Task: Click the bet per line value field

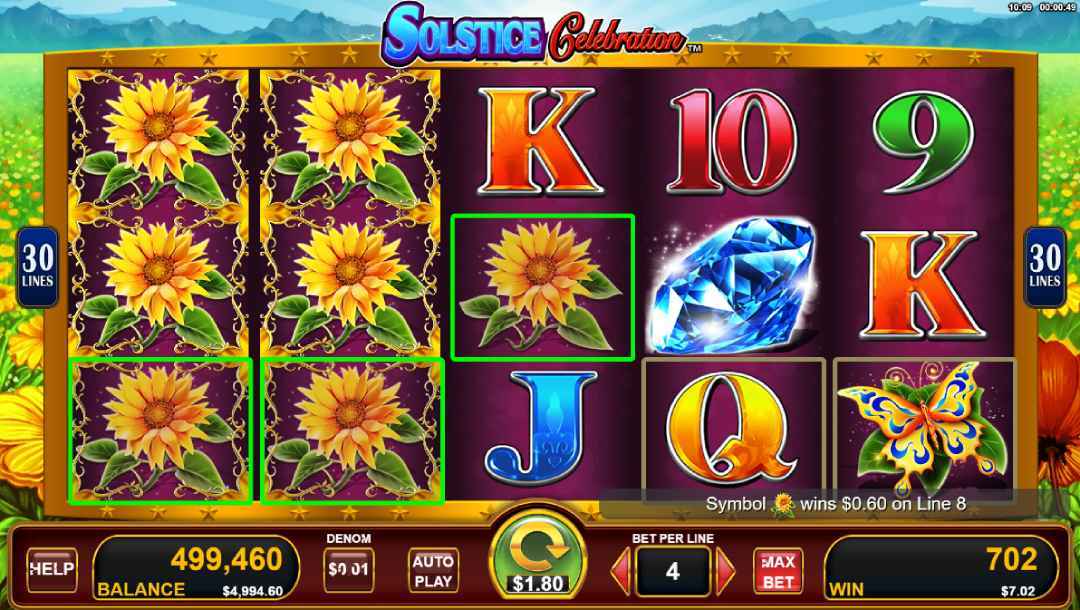Action: (x=673, y=571)
